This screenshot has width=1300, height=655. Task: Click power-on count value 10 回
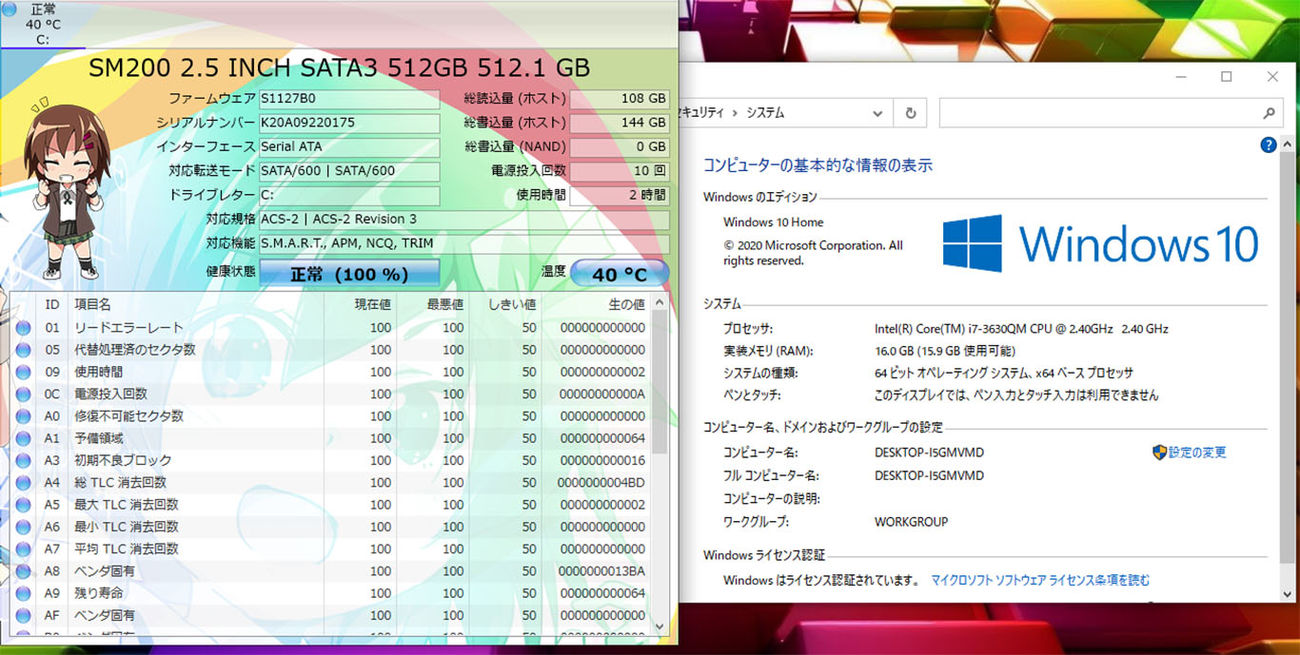coord(619,171)
